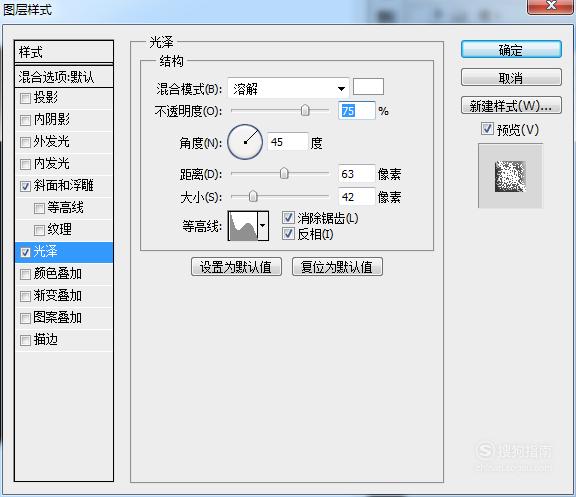
Task: Click the 新建样式(W)... button
Action: pyautogui.click(x=511, y=106)
